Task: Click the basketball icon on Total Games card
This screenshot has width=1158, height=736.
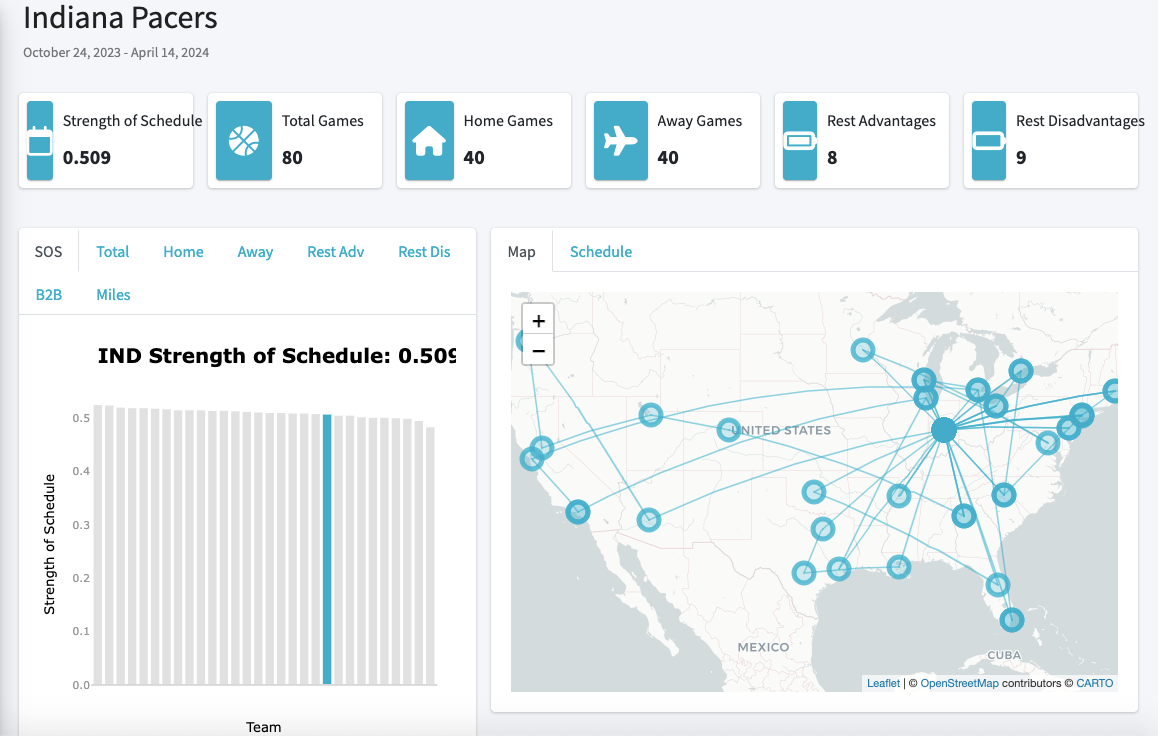Action: pos(244,140)
